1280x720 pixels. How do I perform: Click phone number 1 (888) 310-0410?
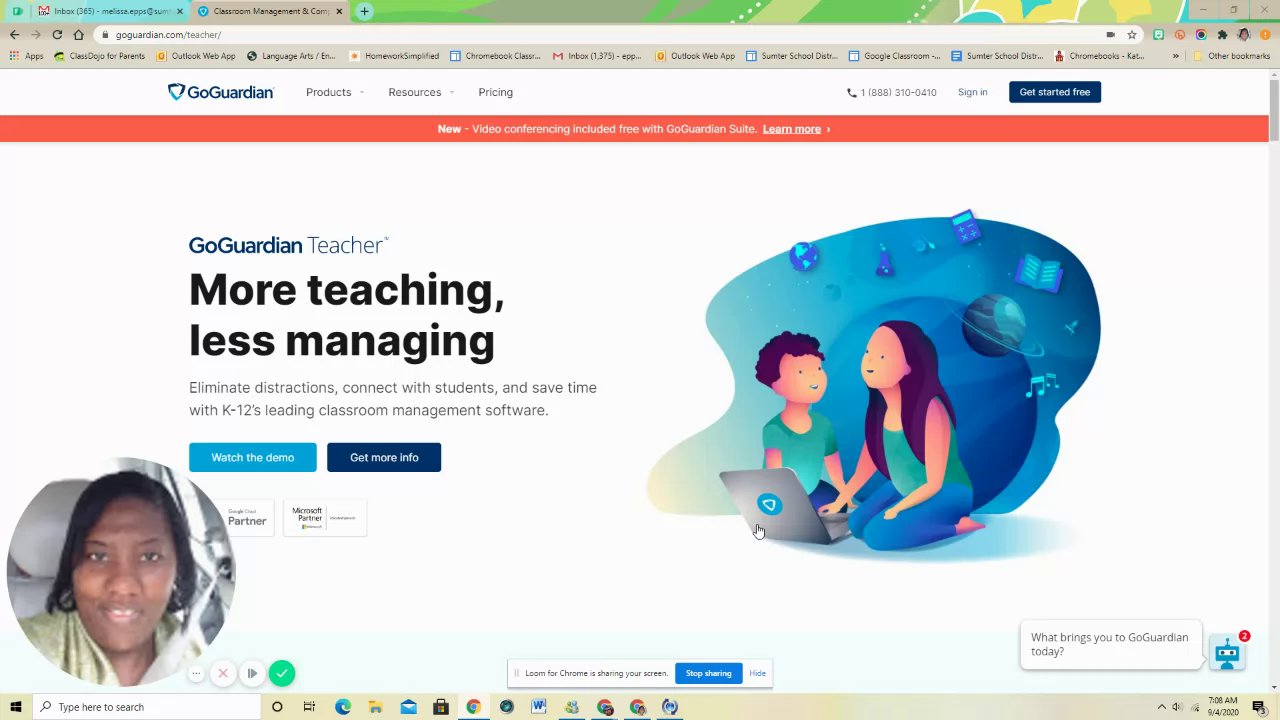(892, 92)
